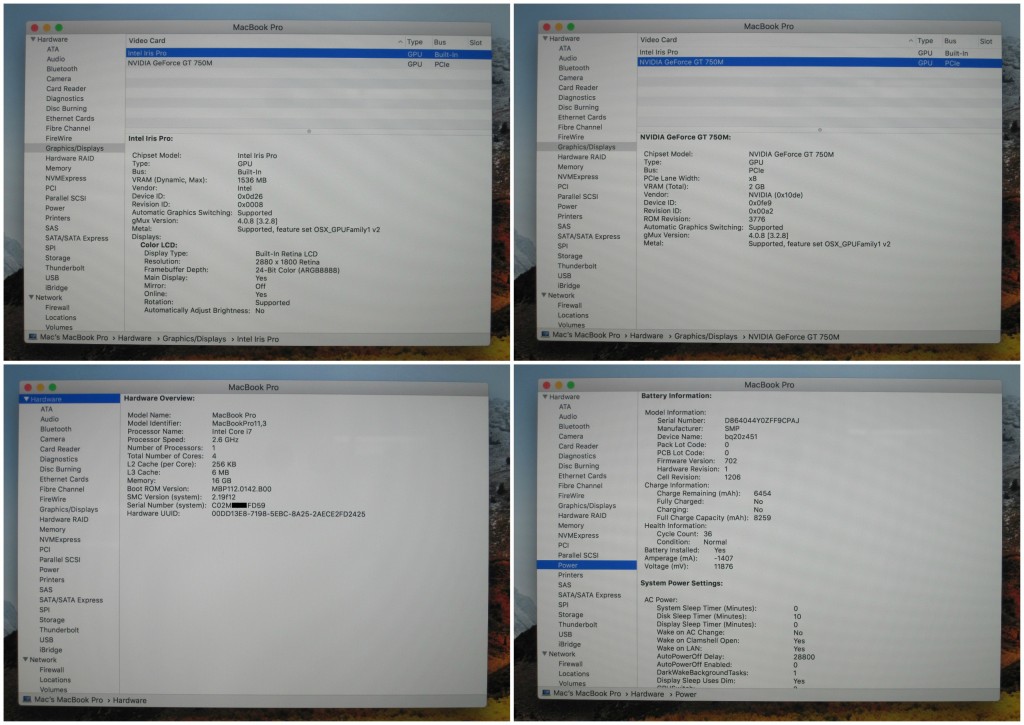Click computer icon in Battery Information window path bar
The height and width of the screenshot is (725, 1024).
(546, 693)
